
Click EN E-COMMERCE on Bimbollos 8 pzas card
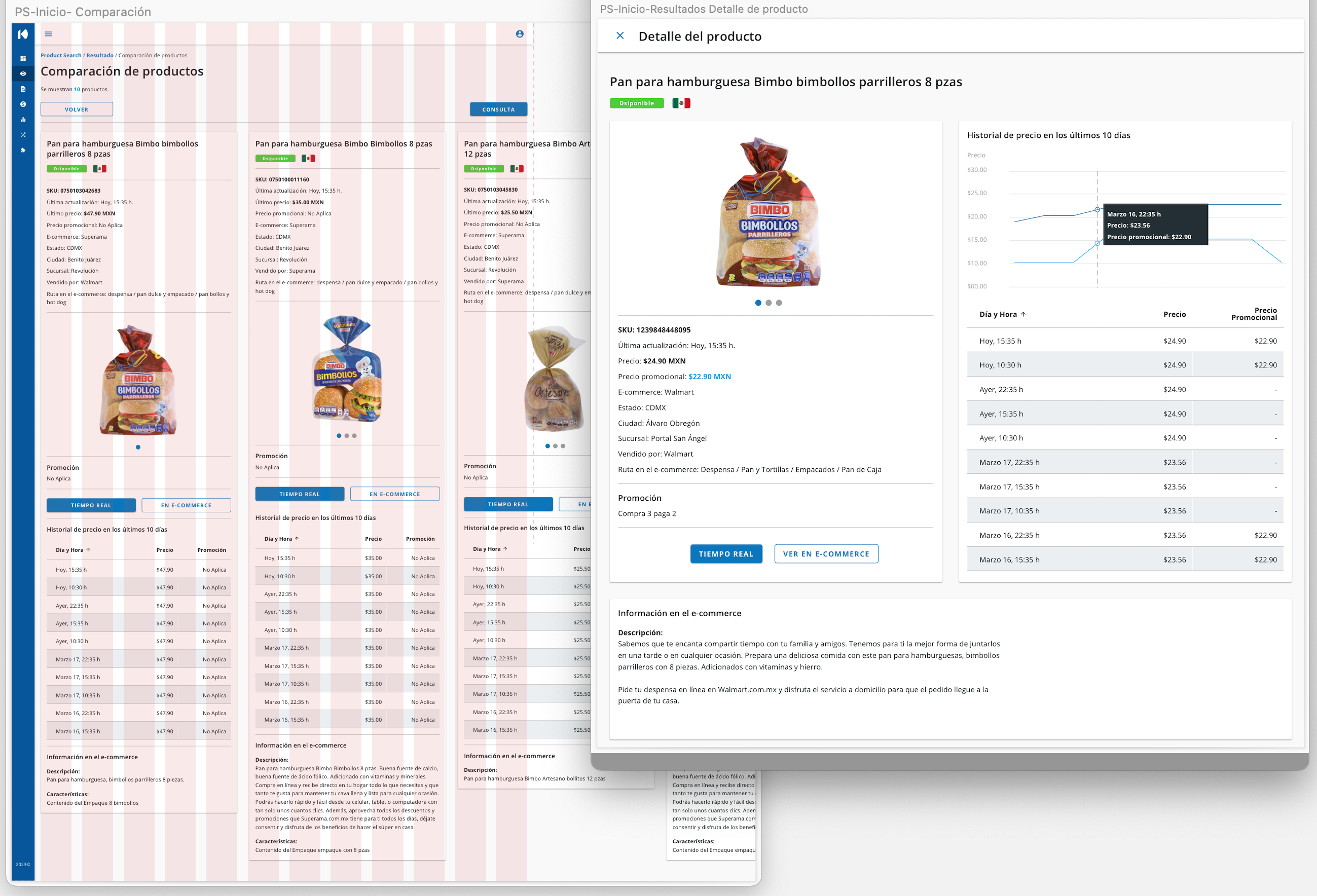coord(395,494)
